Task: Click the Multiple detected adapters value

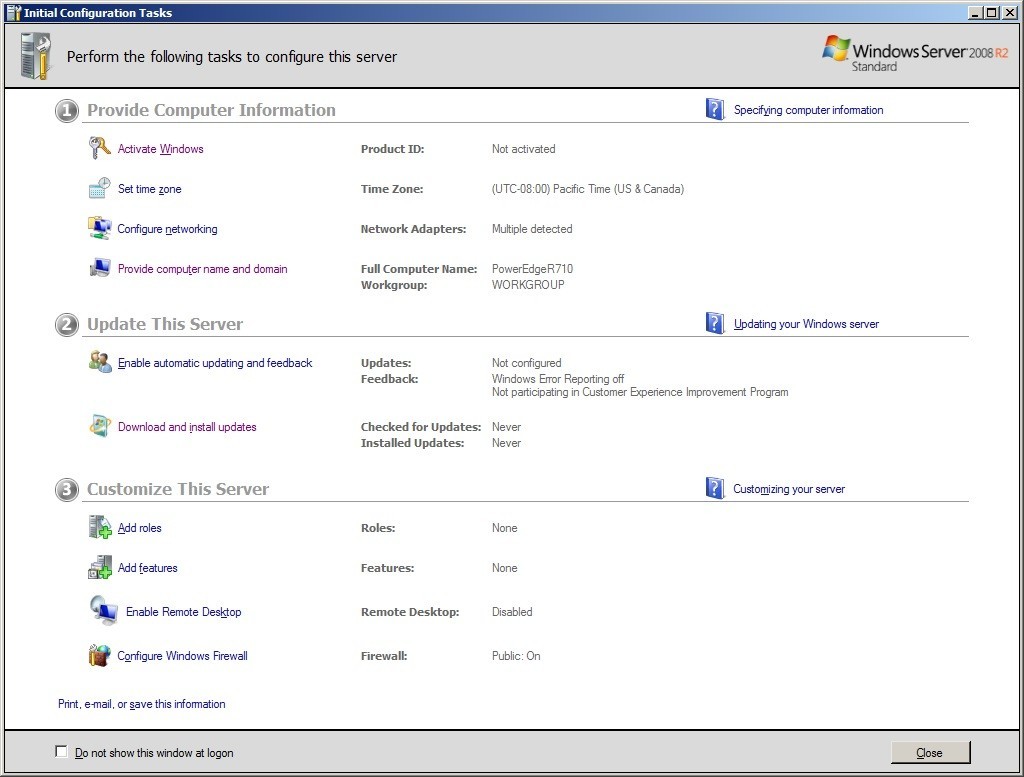Action: pos(532,229)
